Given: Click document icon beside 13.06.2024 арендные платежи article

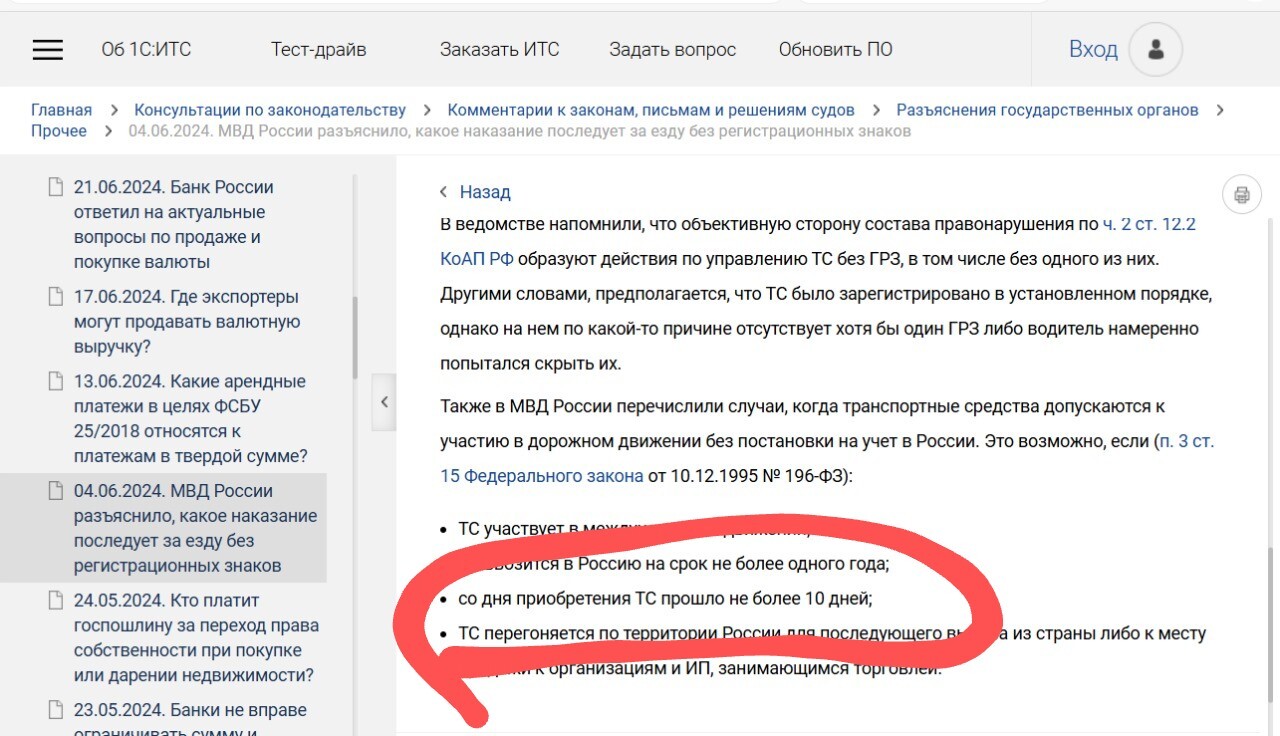Looking at the screenshot, I should (56, 382).
